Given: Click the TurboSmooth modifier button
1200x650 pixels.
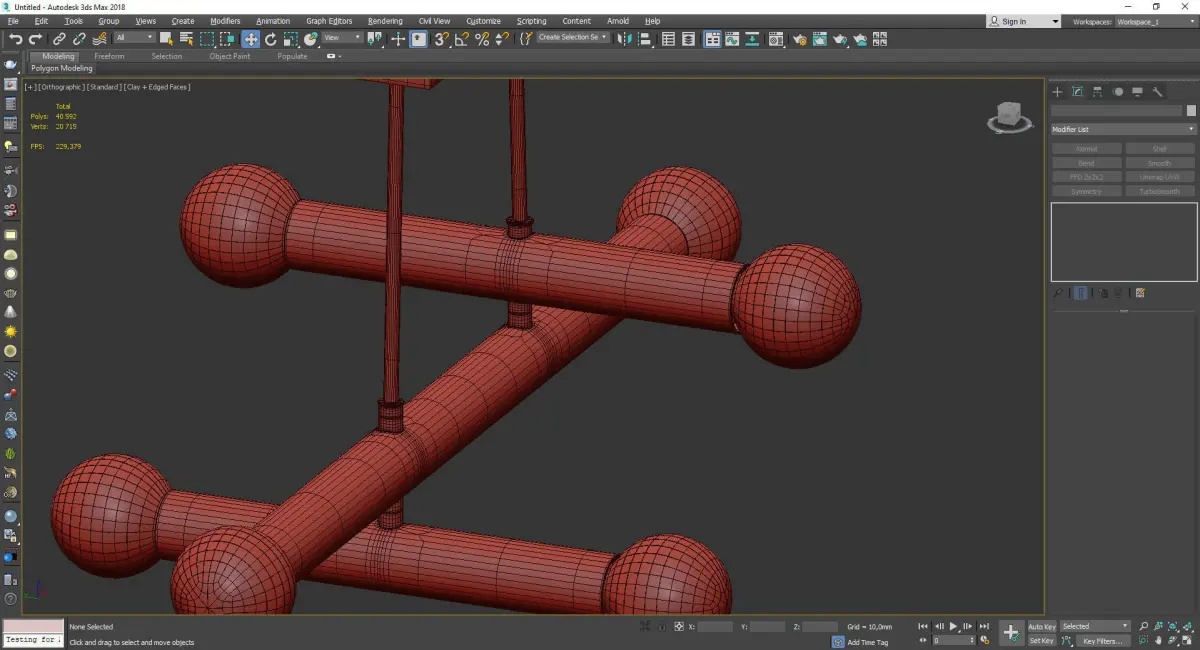Looking at the screenshot, I should [1159, 191].
